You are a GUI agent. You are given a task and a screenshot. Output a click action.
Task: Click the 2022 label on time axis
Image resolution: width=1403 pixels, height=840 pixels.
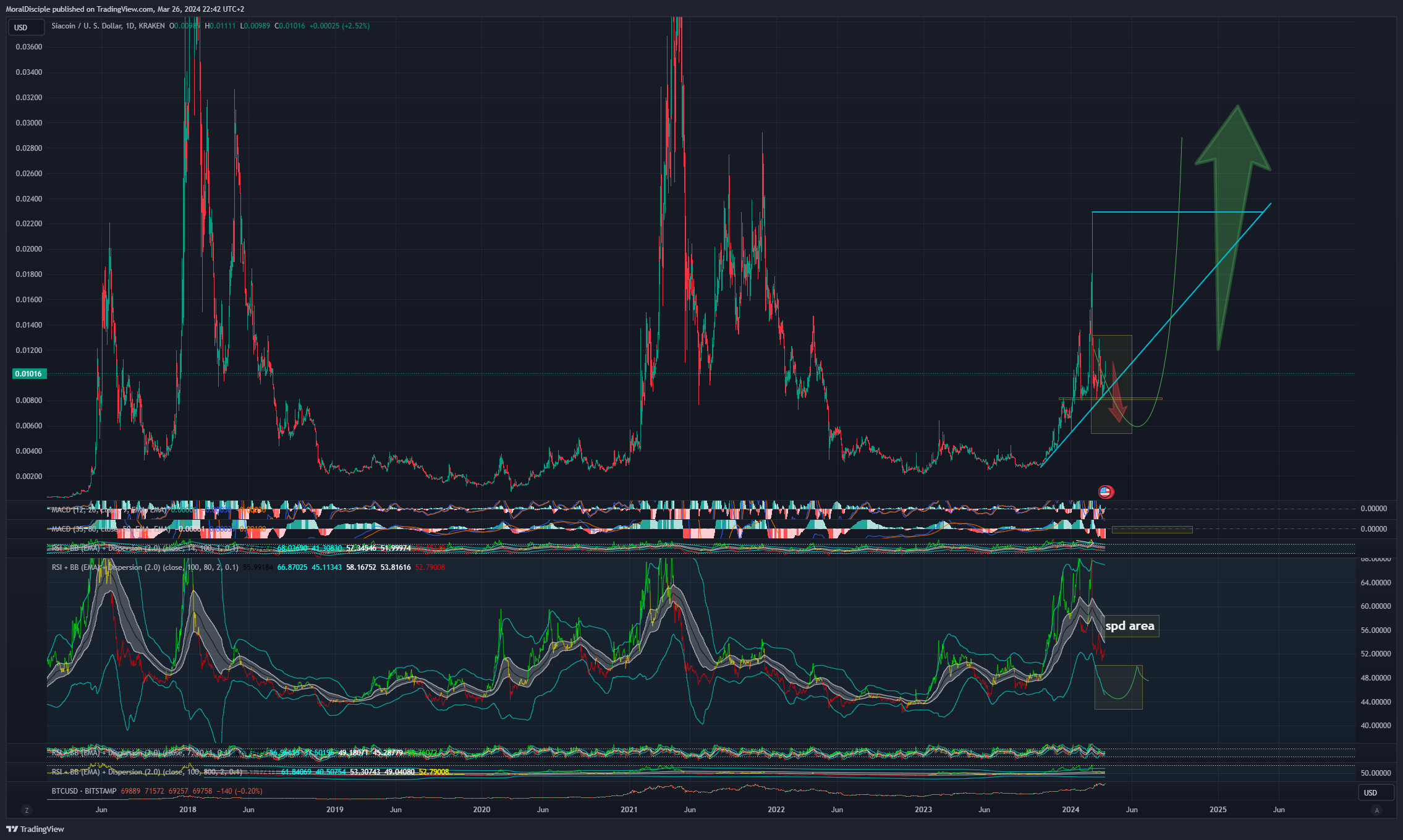[x=776, y=810]
